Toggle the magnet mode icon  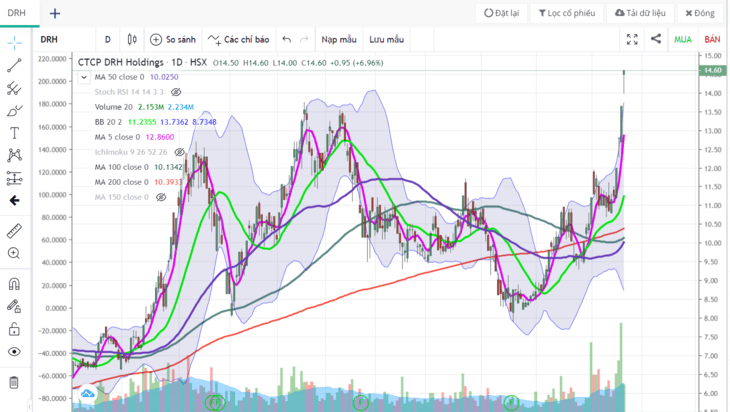tap(14, 284)
